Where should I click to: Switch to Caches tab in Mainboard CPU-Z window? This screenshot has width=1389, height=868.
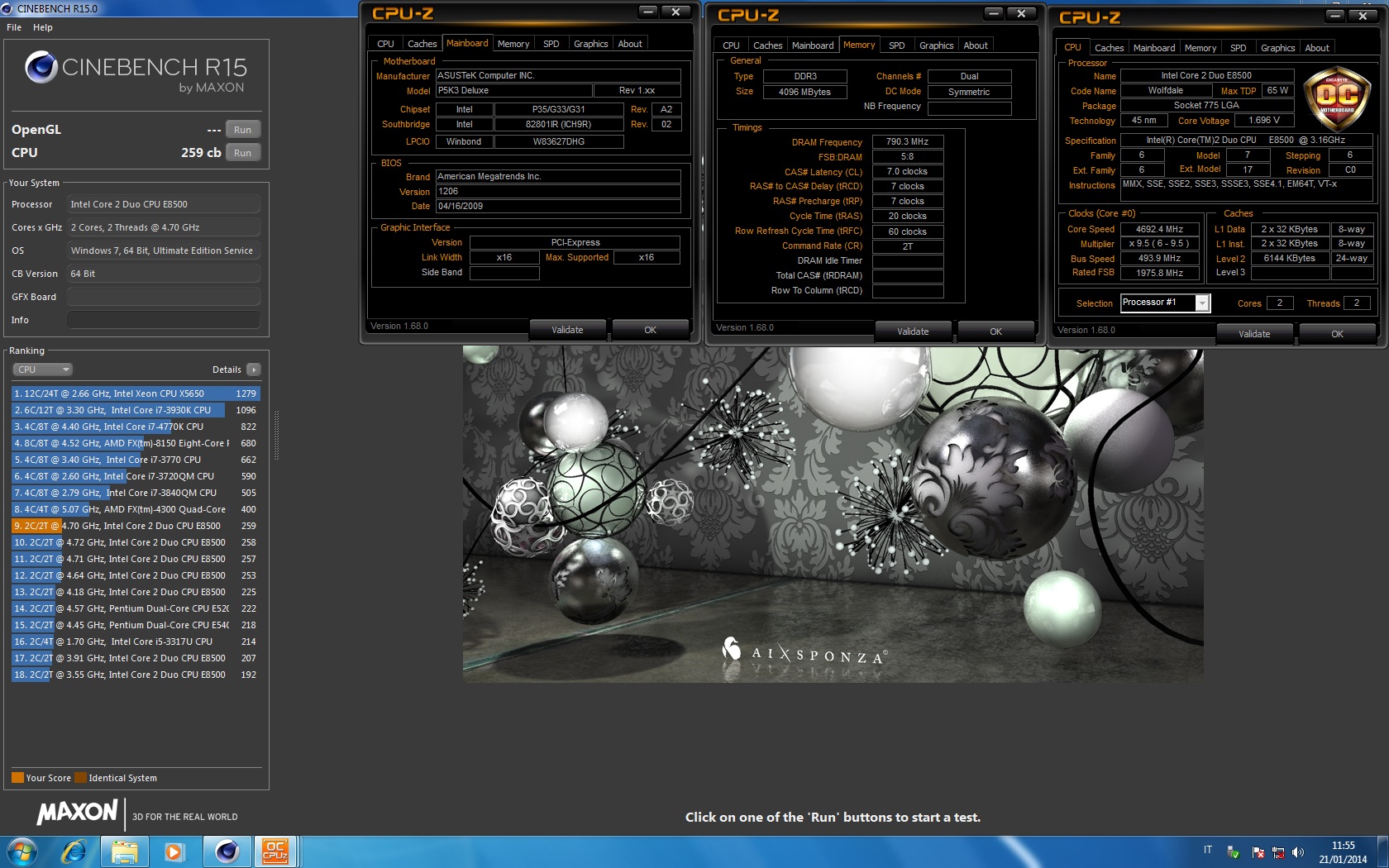[422, 44]
